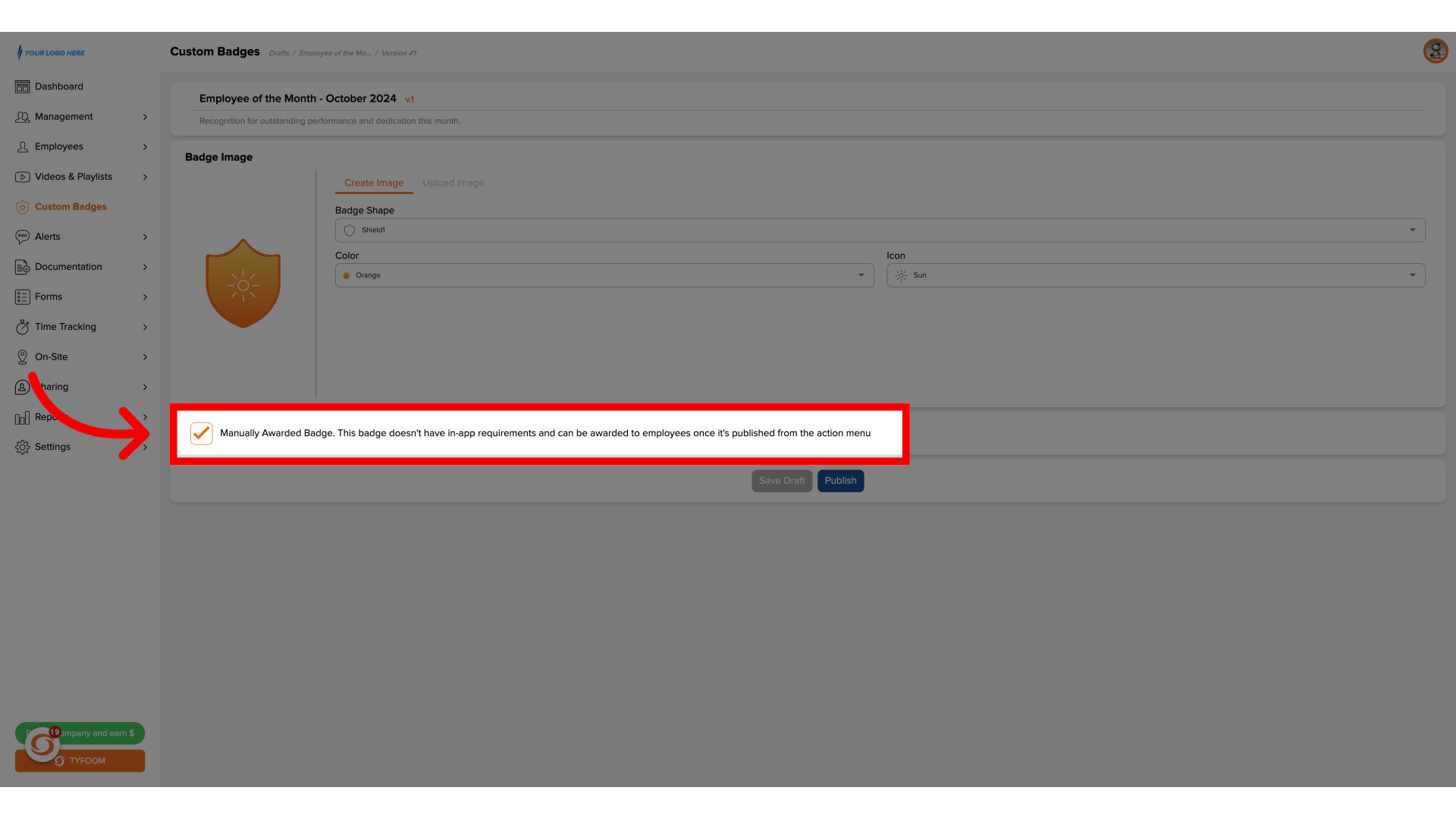The height and width of the screenshot is (819, 1456).
Task: Click the Publish button
Action: (840, 480)
